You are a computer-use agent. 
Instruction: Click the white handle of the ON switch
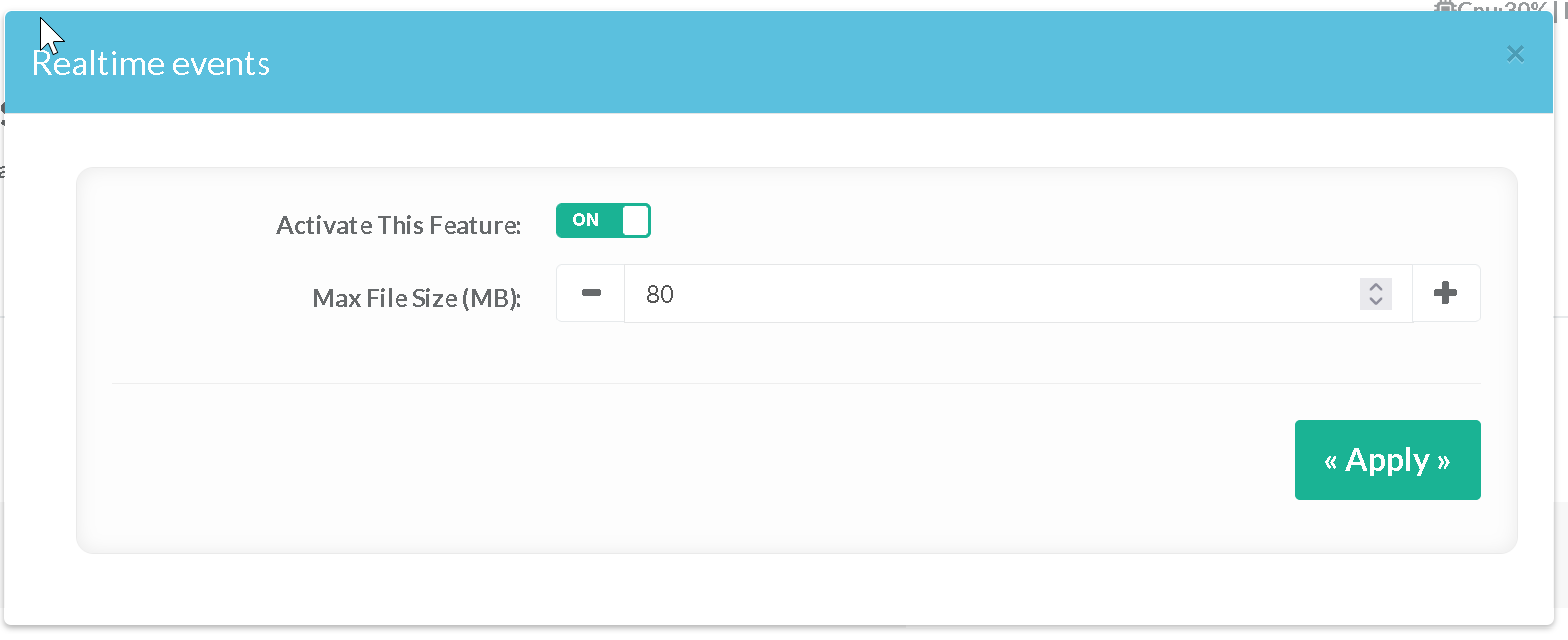[x=635, y=221]
